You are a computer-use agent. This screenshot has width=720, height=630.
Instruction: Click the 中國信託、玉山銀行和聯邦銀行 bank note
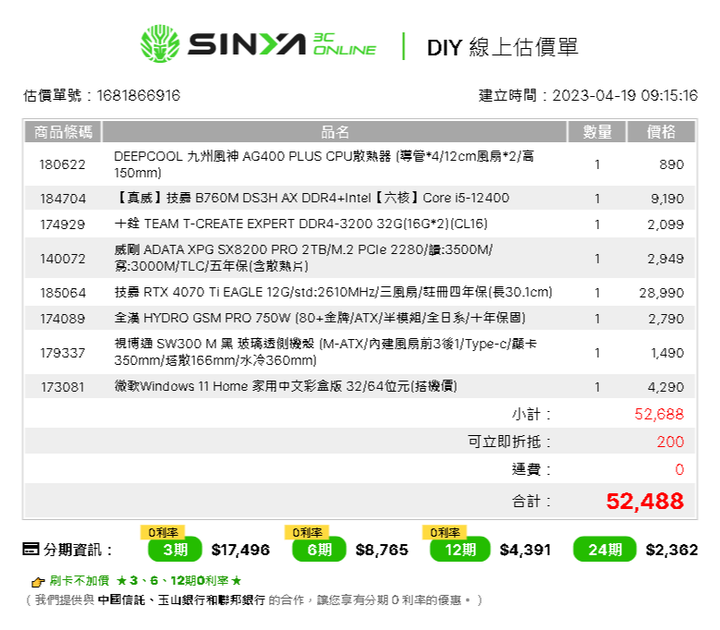pyautogui.click(x=181, y=600)
